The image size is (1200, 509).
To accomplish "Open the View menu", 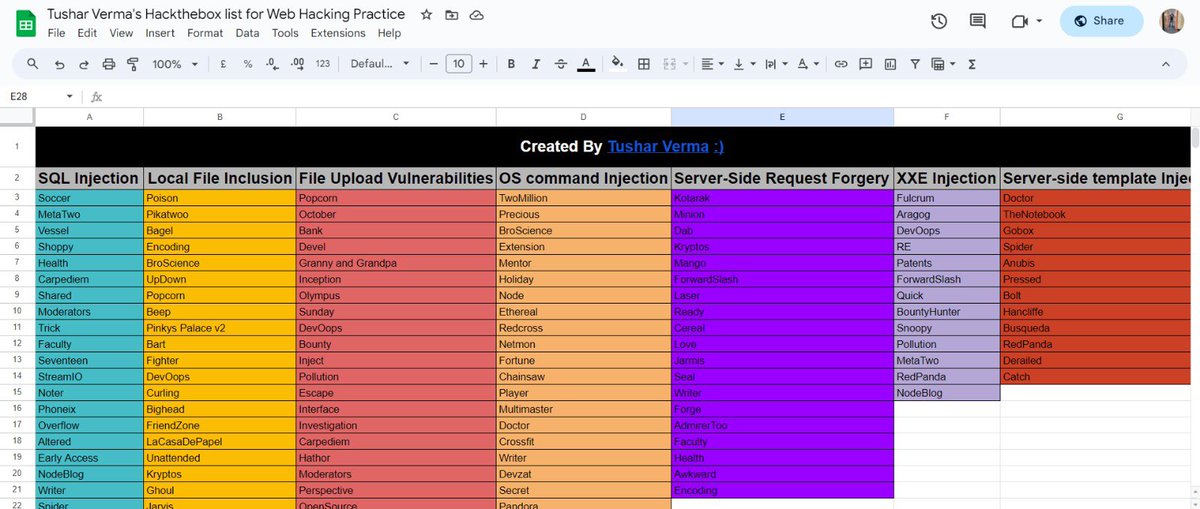I will (x=121, y=33).
